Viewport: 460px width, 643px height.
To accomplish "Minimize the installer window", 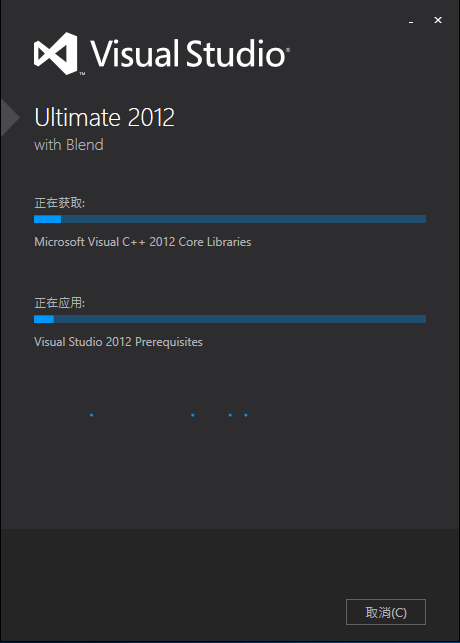I will click(411, 21).
